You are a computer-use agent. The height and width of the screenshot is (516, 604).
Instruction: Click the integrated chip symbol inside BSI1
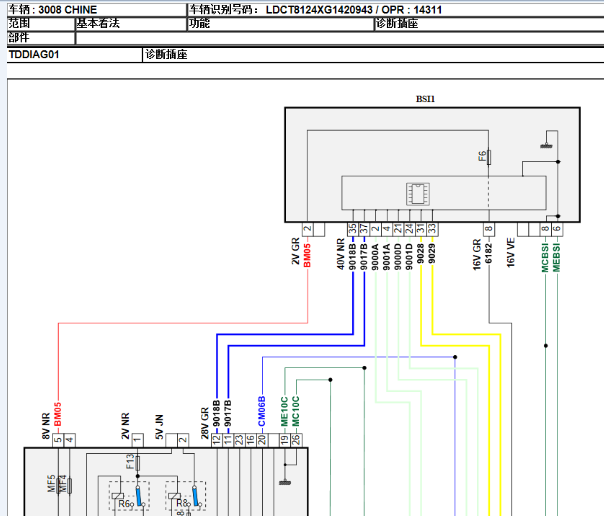click(x=418, y=194)
